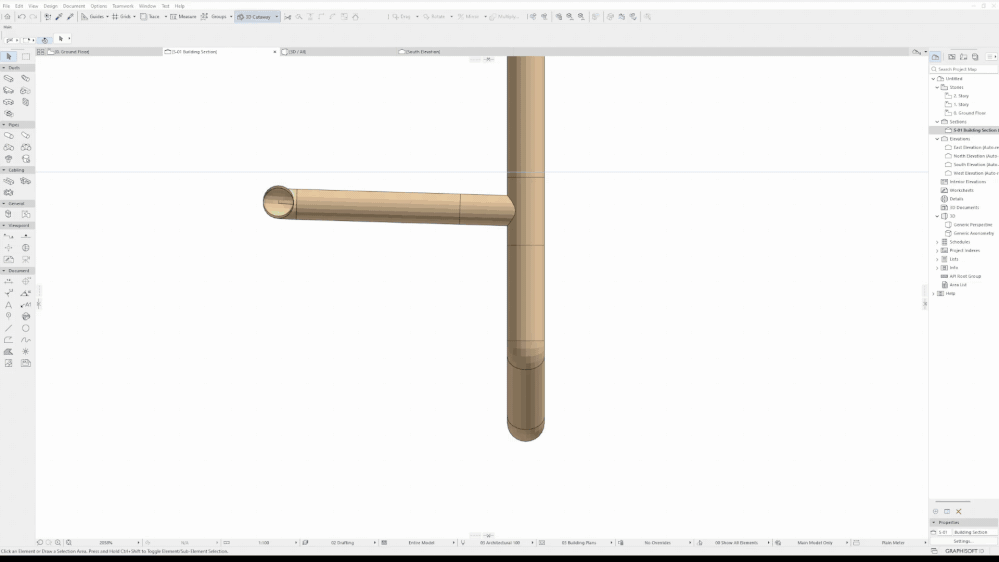Open the Help menu
This screenshot has width=999, height=562.
click(x=180, y=6)
